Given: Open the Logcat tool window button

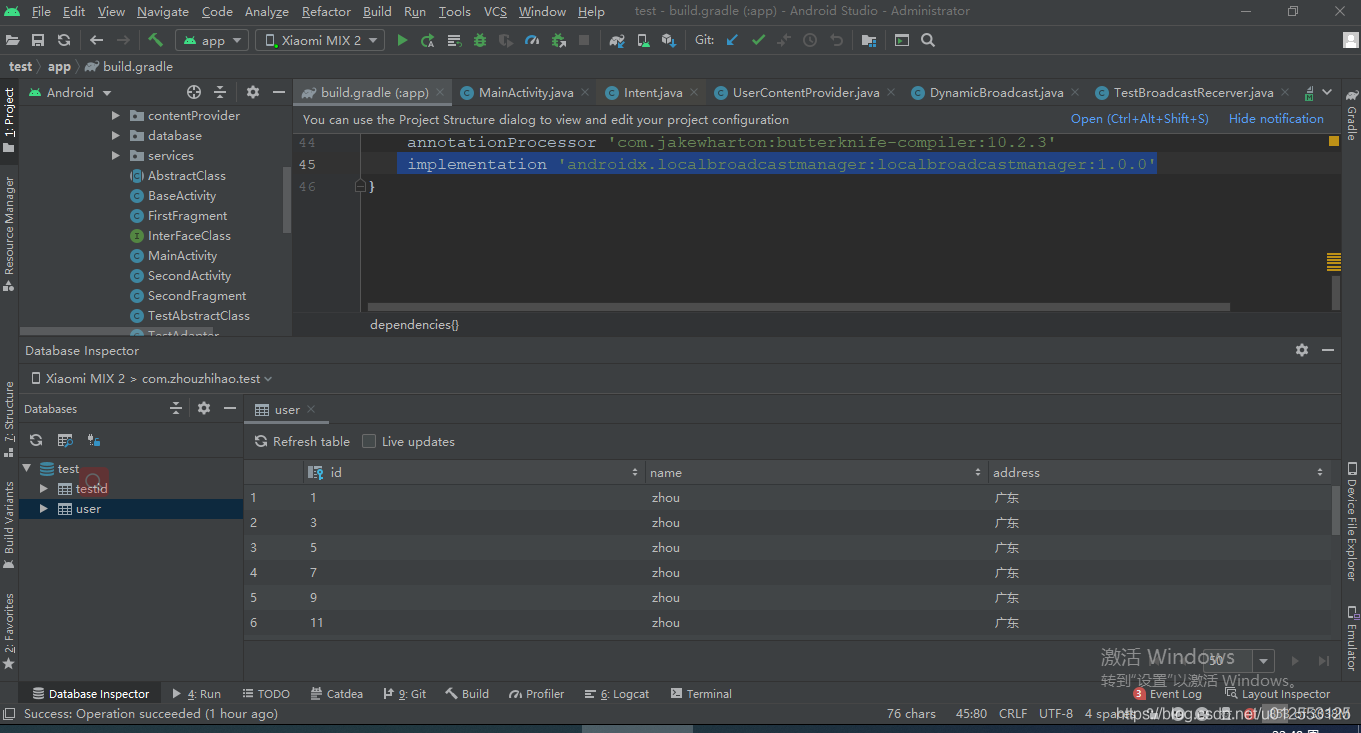Looking at the screenshot, I should (617, 693).
